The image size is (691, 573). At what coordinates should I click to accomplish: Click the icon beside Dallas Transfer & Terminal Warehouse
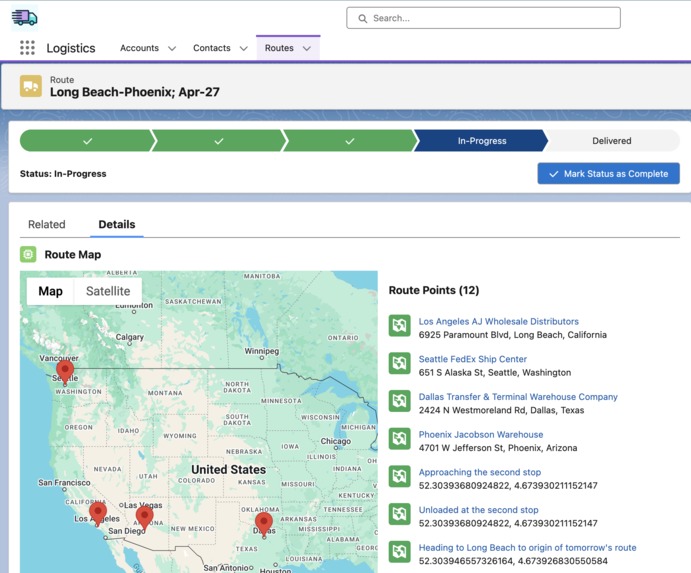tap(400, 401)
